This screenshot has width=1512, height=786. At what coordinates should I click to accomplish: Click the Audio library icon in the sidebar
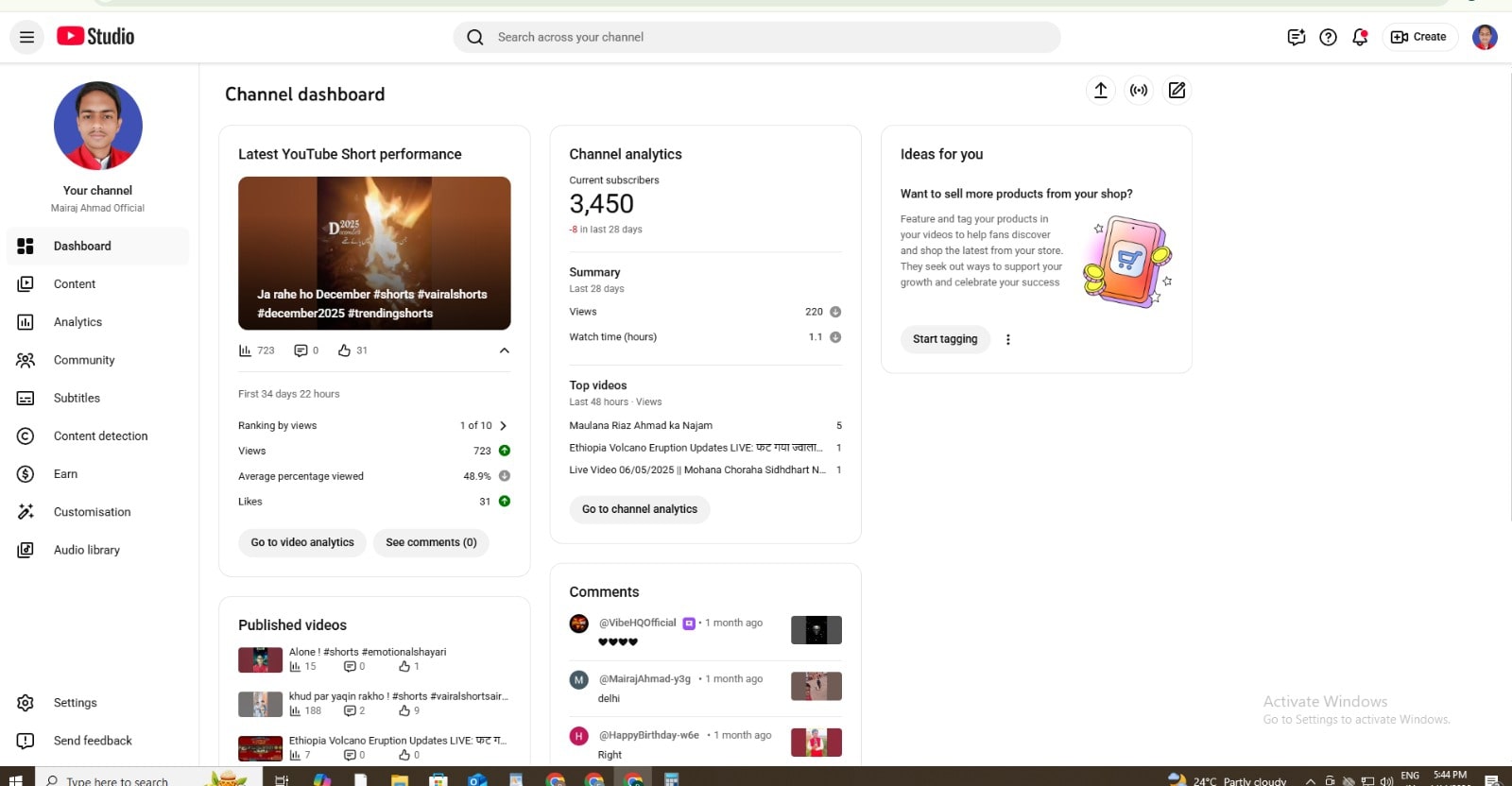[x=26, y=550]
